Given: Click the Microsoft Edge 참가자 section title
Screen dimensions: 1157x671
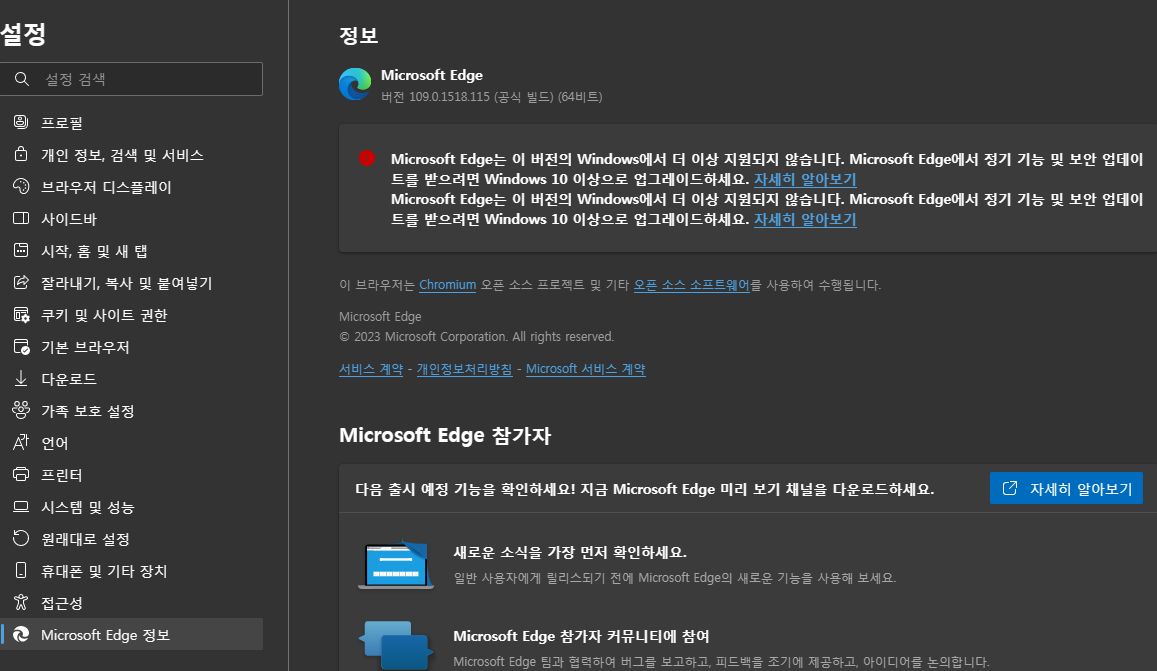Looking at the screenshot, I should [445, 435].
